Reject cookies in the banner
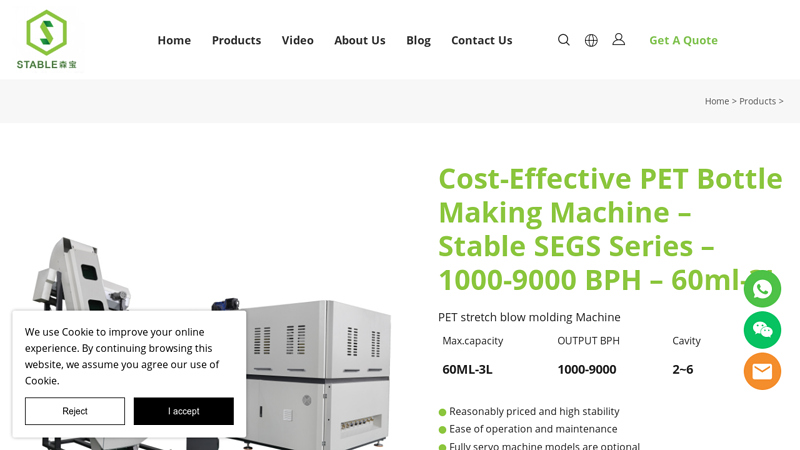The width and height of the screenshot is (800, 450). tap(75, 411)
